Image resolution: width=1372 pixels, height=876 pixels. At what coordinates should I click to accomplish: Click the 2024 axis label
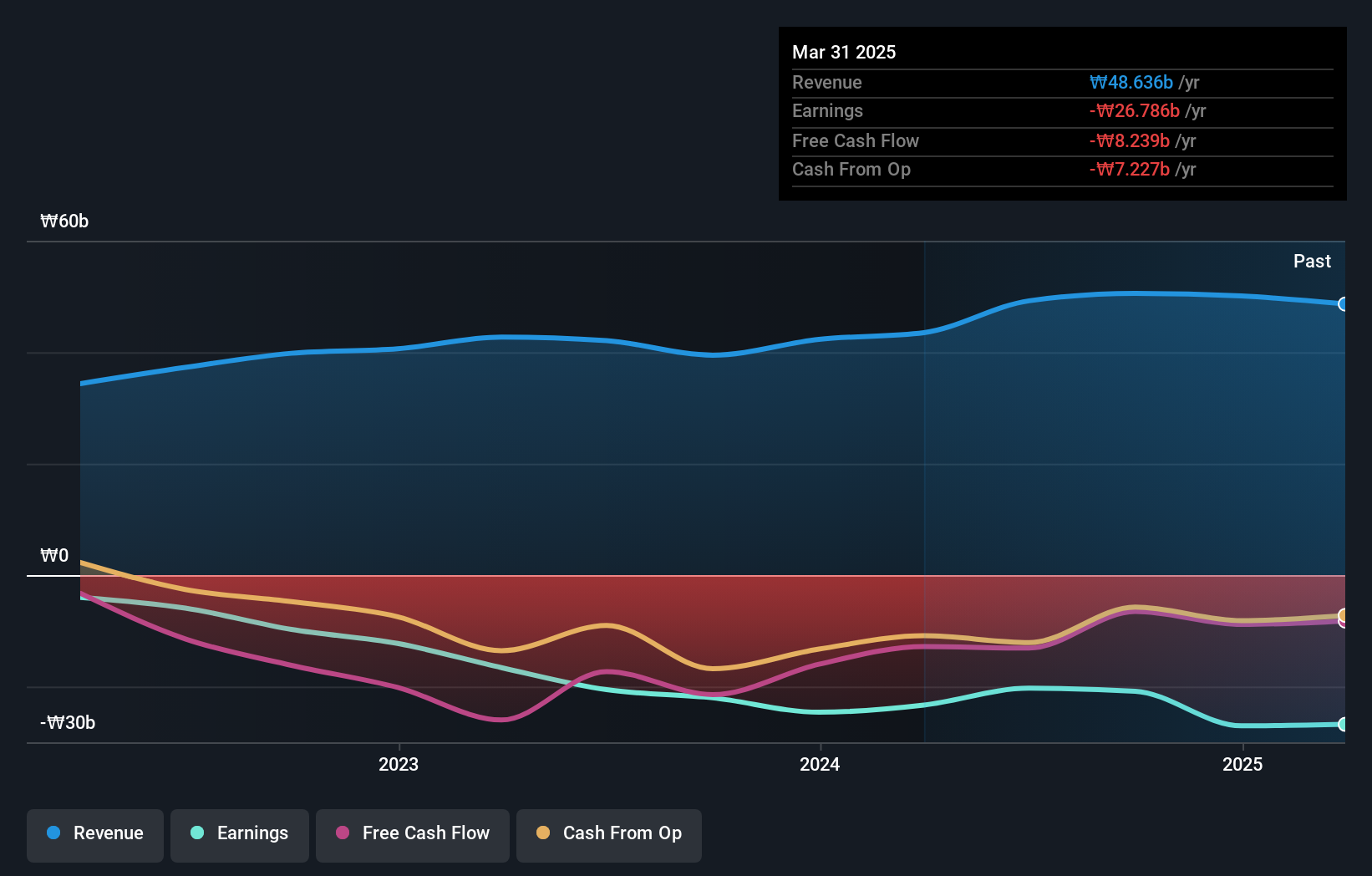819,764
